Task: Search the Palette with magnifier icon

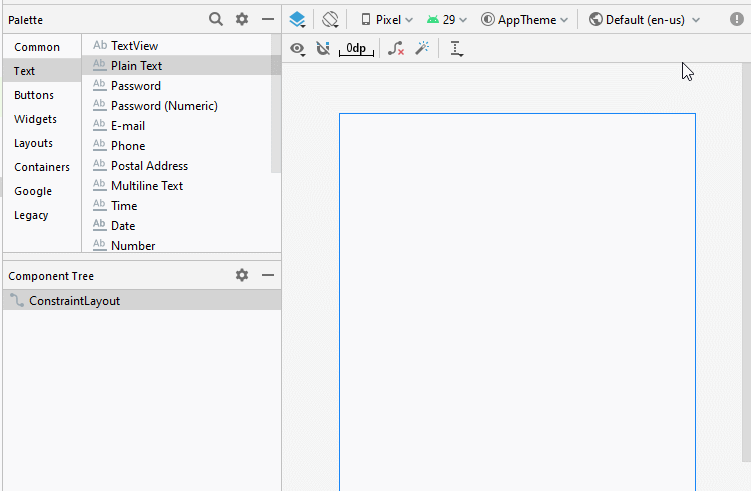Action: [216, 19]
